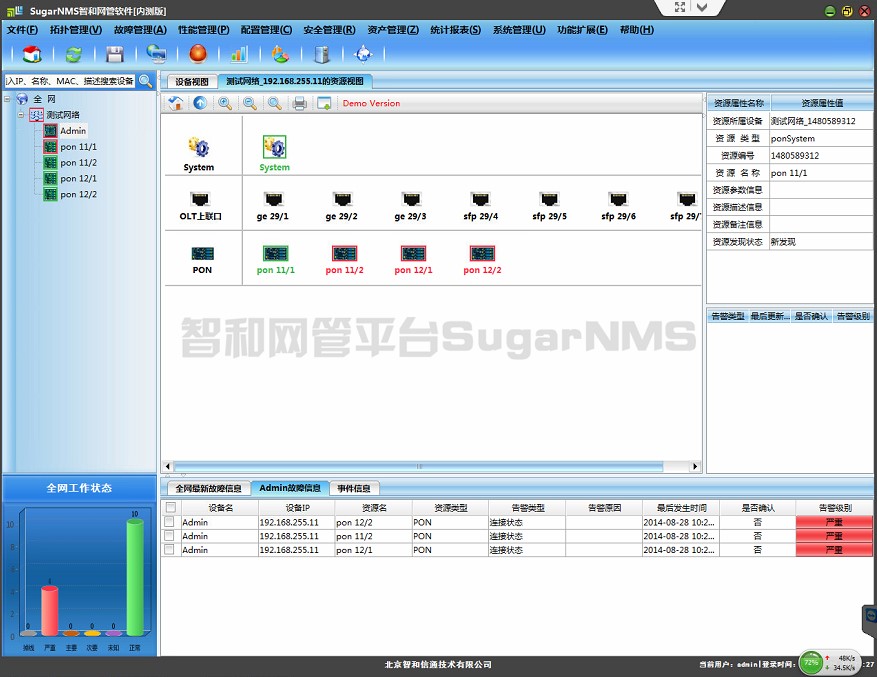This screenshot has width=877, height=677.
Task: Open the 统计报表(S) menu
Action: click(x=456, y=30)
